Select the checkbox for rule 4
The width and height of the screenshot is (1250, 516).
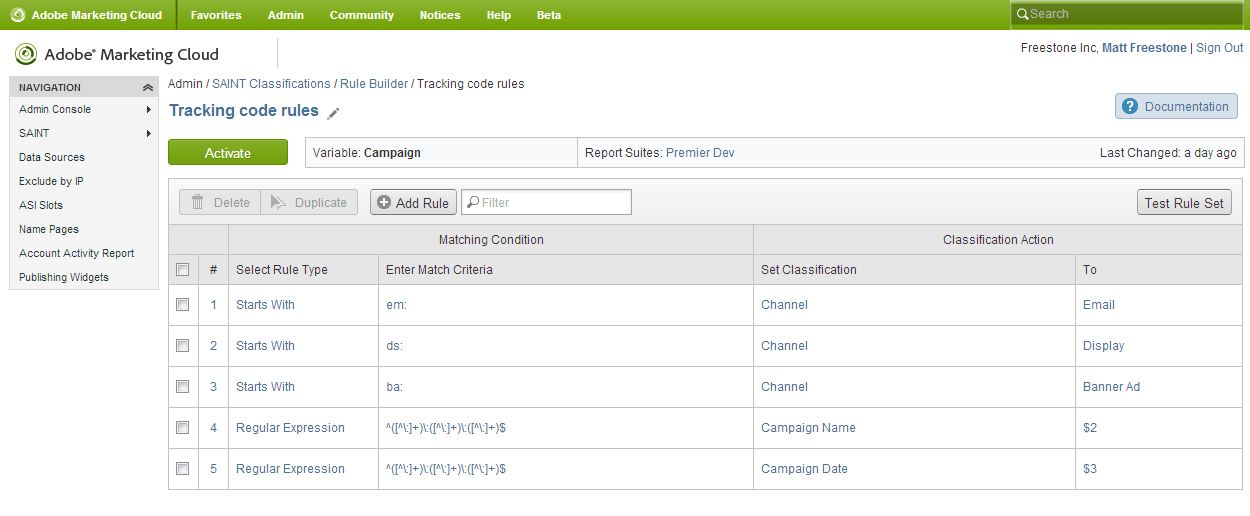point(183,428)
